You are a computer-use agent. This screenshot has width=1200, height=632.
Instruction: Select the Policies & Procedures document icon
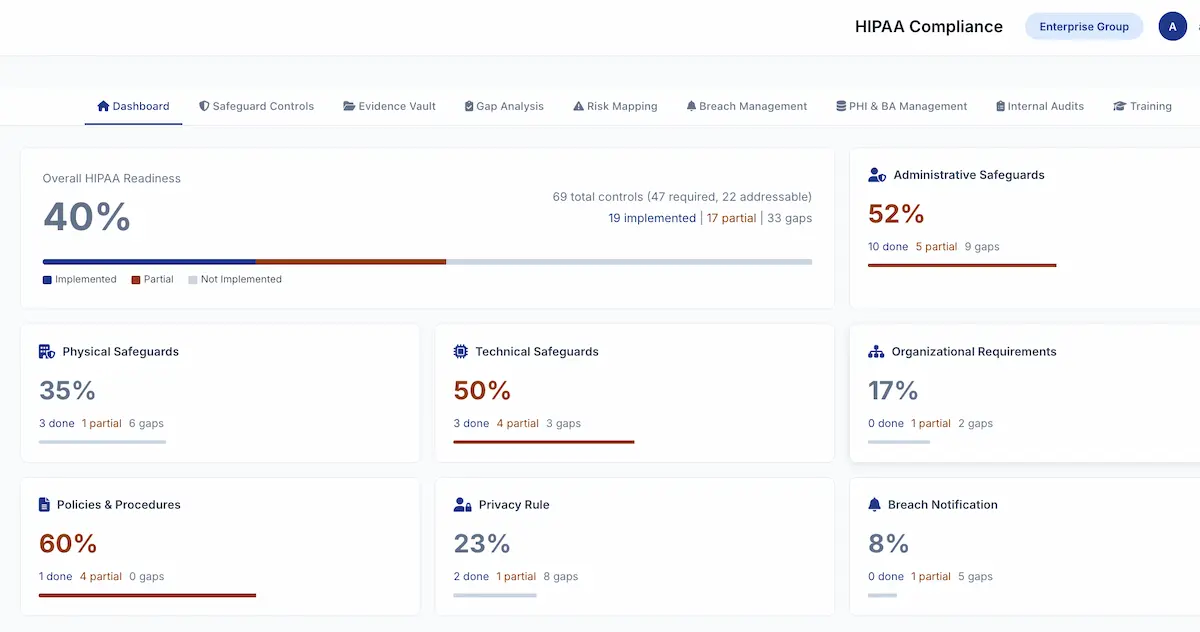pos(46,504)
